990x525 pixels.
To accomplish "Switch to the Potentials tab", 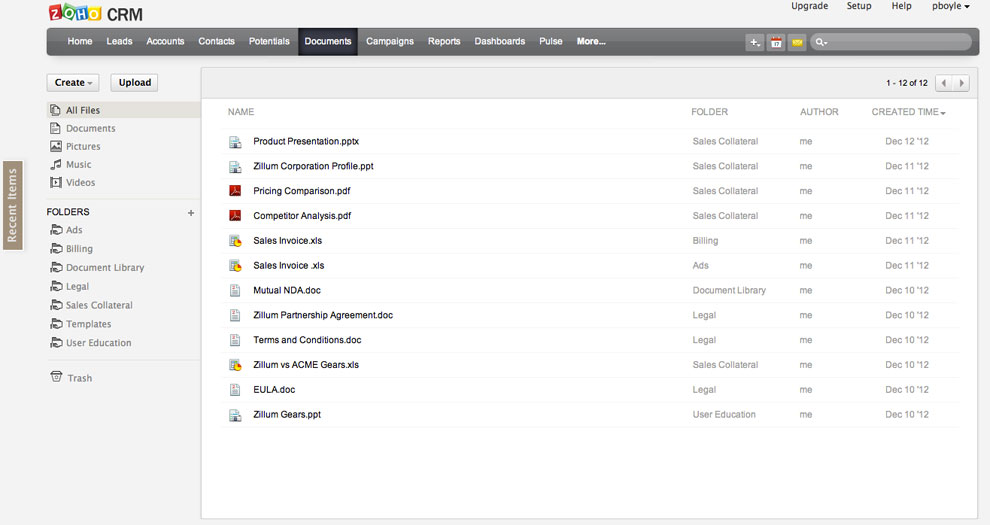I will (269, 41).
